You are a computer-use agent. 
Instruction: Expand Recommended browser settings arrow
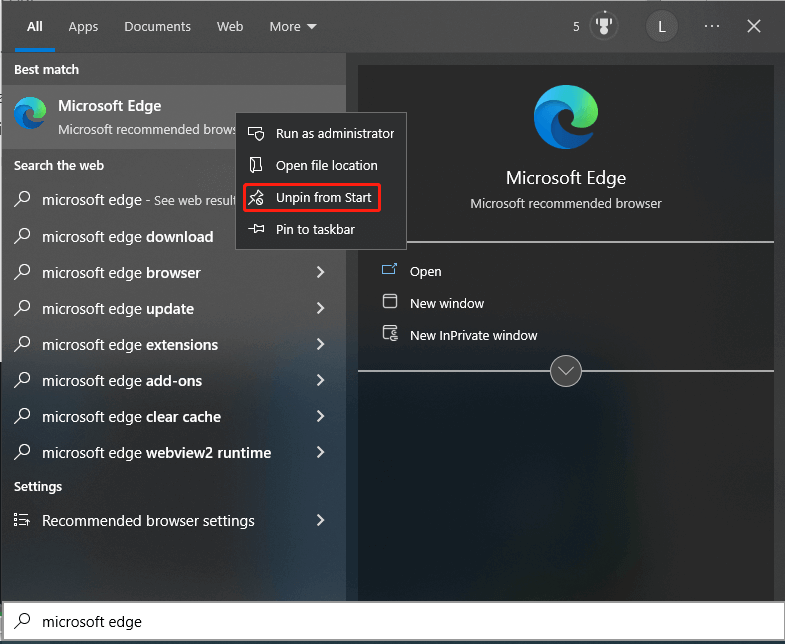pyautogui.click(x=320, y=520)
